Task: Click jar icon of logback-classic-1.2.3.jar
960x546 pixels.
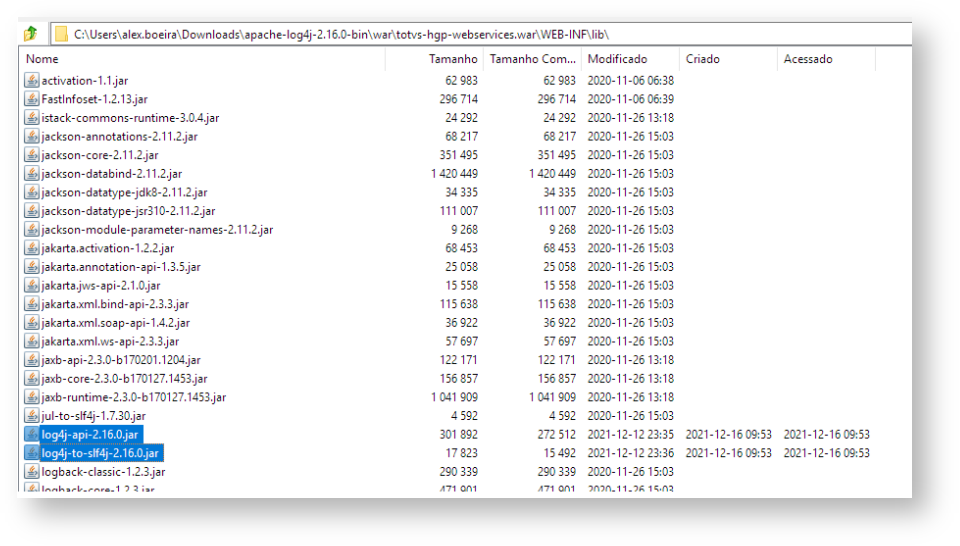Action: (32, 471)
